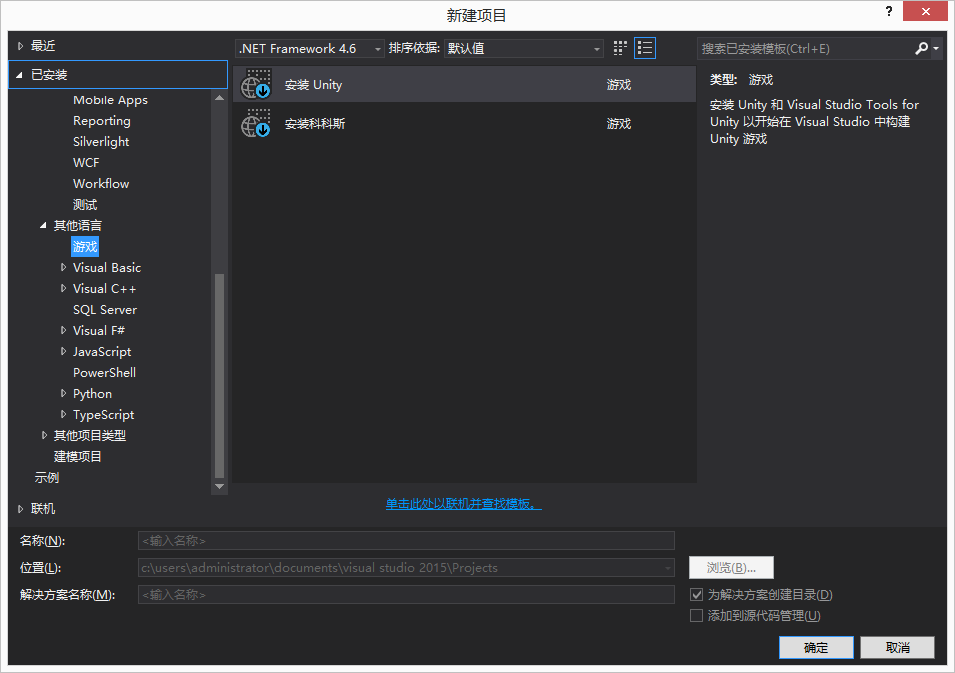Screen dimensions: 955x673
Task: Click the 名称 input field
Action: (x=406, y=541)
